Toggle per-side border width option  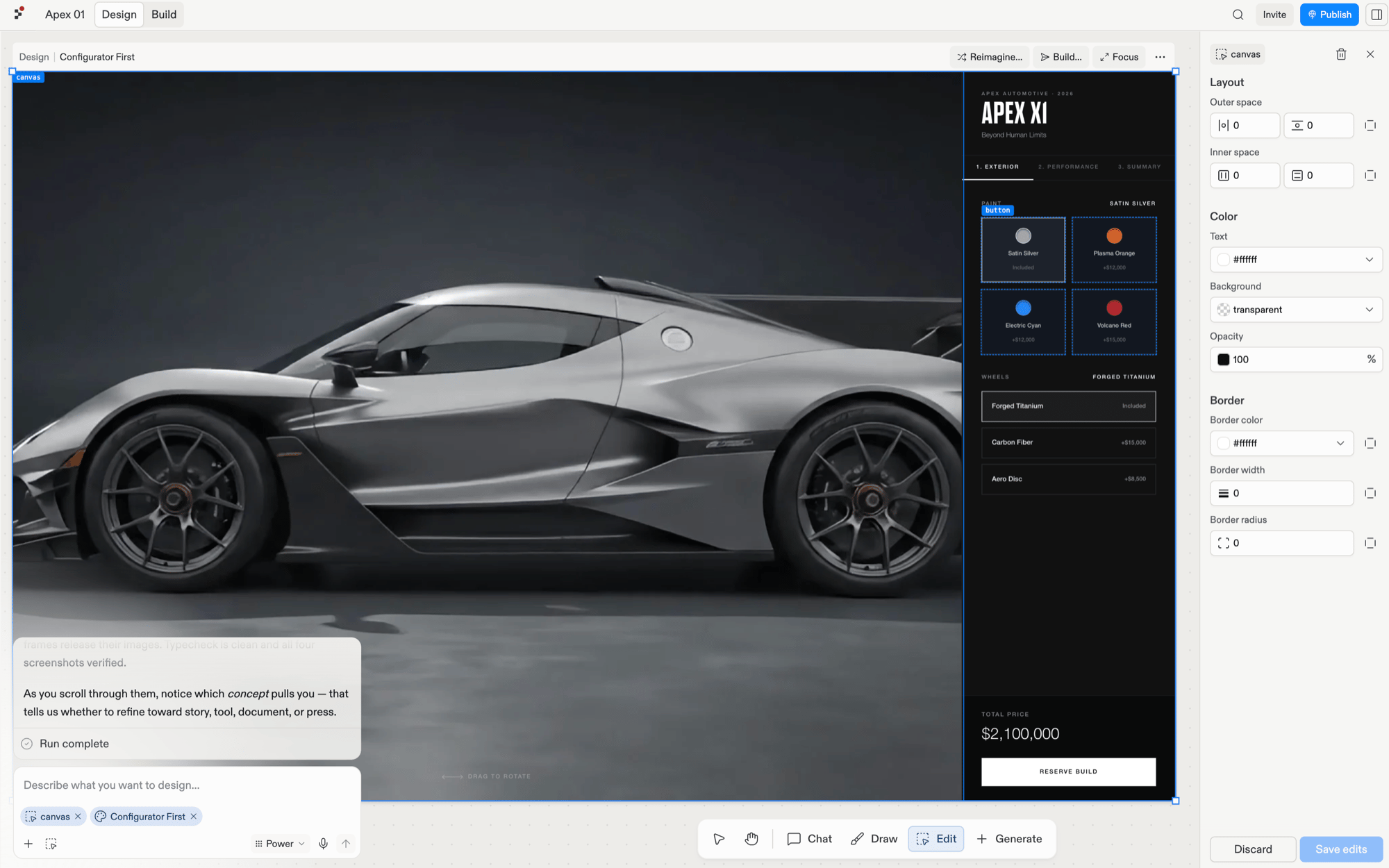coord(1370,493)
